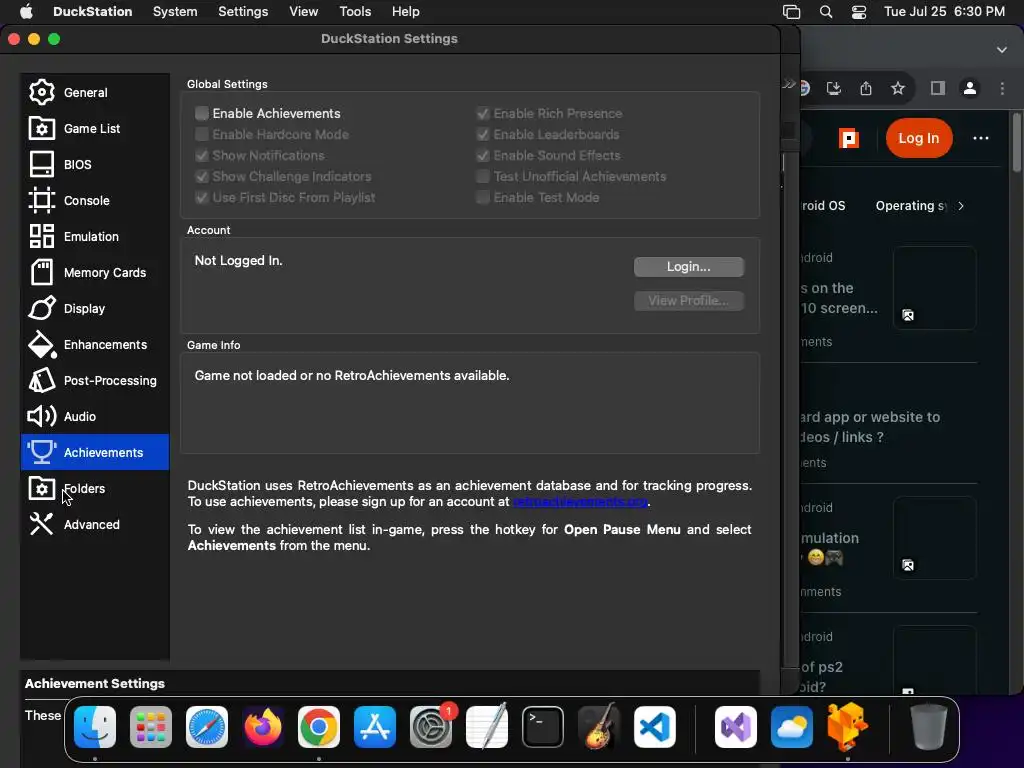Screen dimensions: 1024x768
Task: Open the BIOS settings page
Action: click(95, 164)
